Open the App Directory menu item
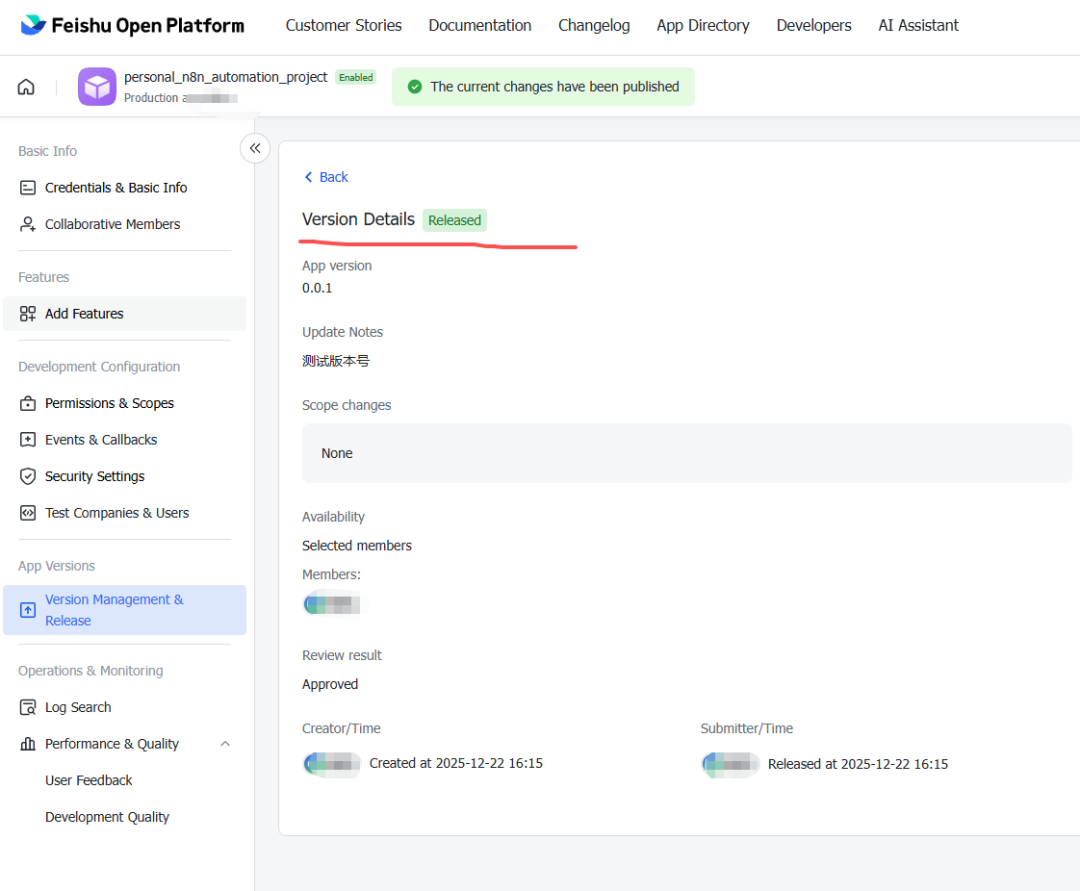The image size is (1080, 891). tap(703, 26)
